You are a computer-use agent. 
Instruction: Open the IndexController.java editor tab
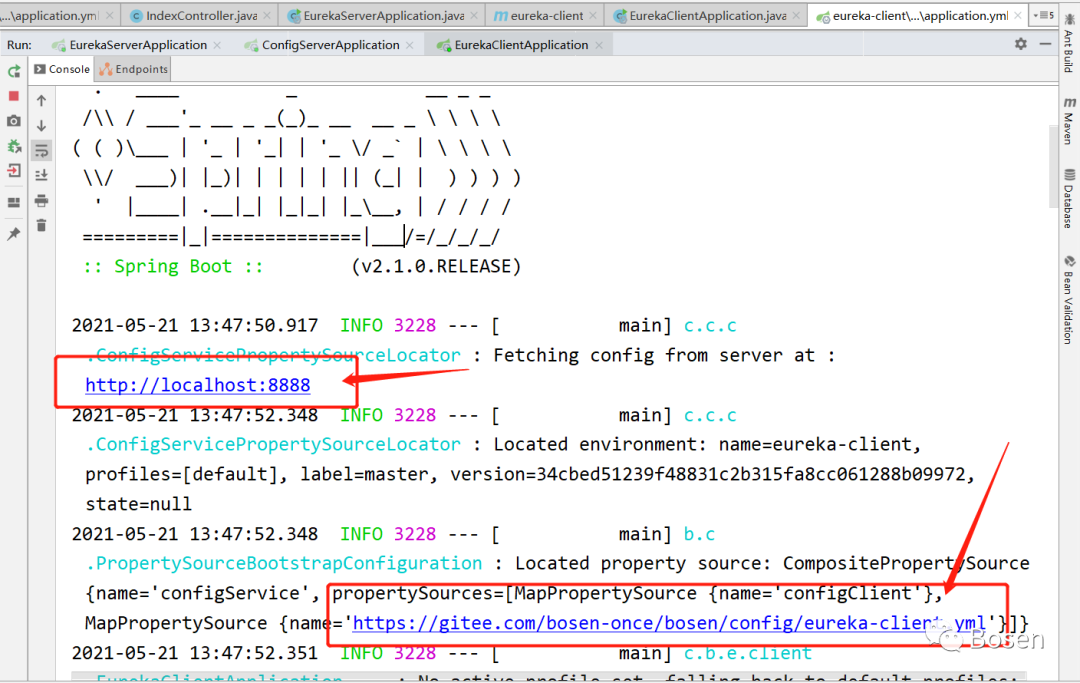click(201, 15)
